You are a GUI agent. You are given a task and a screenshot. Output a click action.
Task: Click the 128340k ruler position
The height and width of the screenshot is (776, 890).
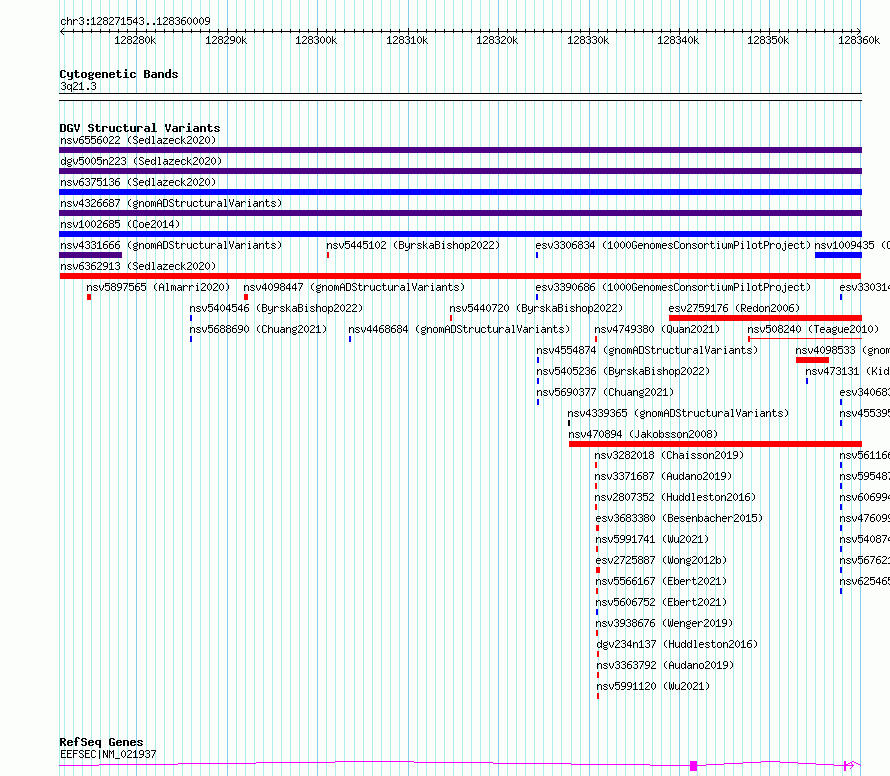pos(678,40)
